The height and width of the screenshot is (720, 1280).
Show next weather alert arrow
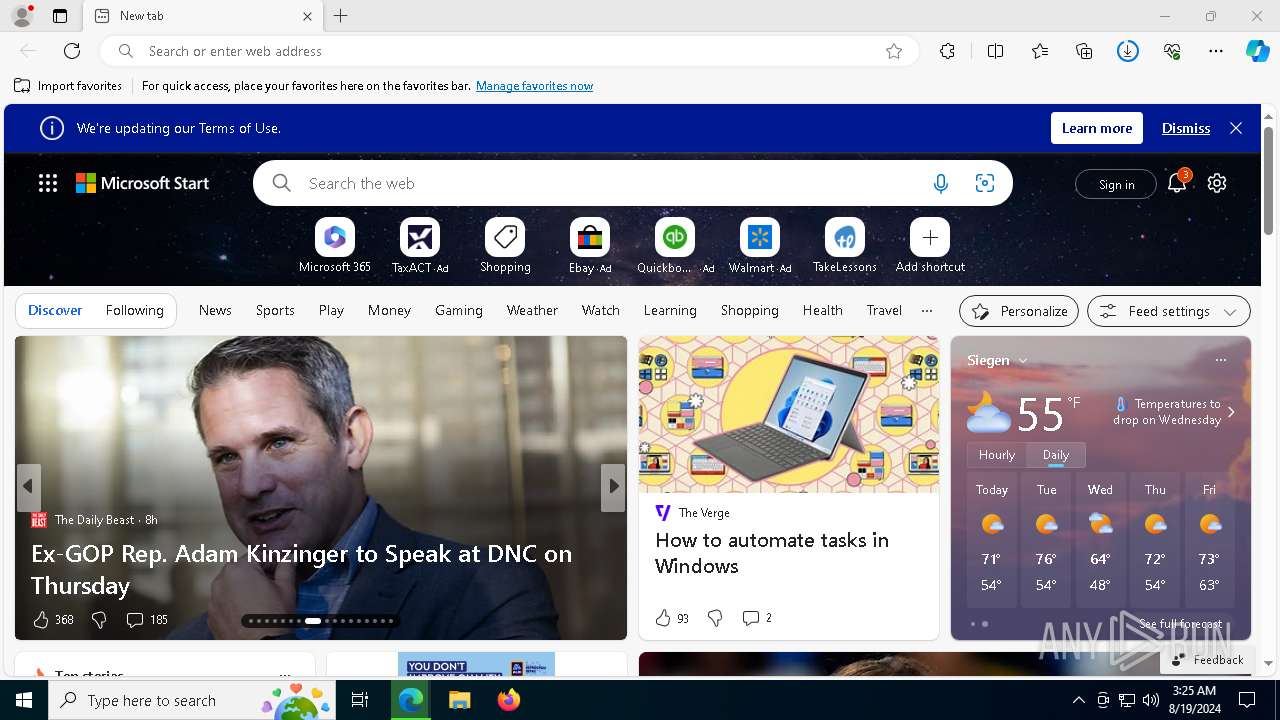(x=1231, y=412)
